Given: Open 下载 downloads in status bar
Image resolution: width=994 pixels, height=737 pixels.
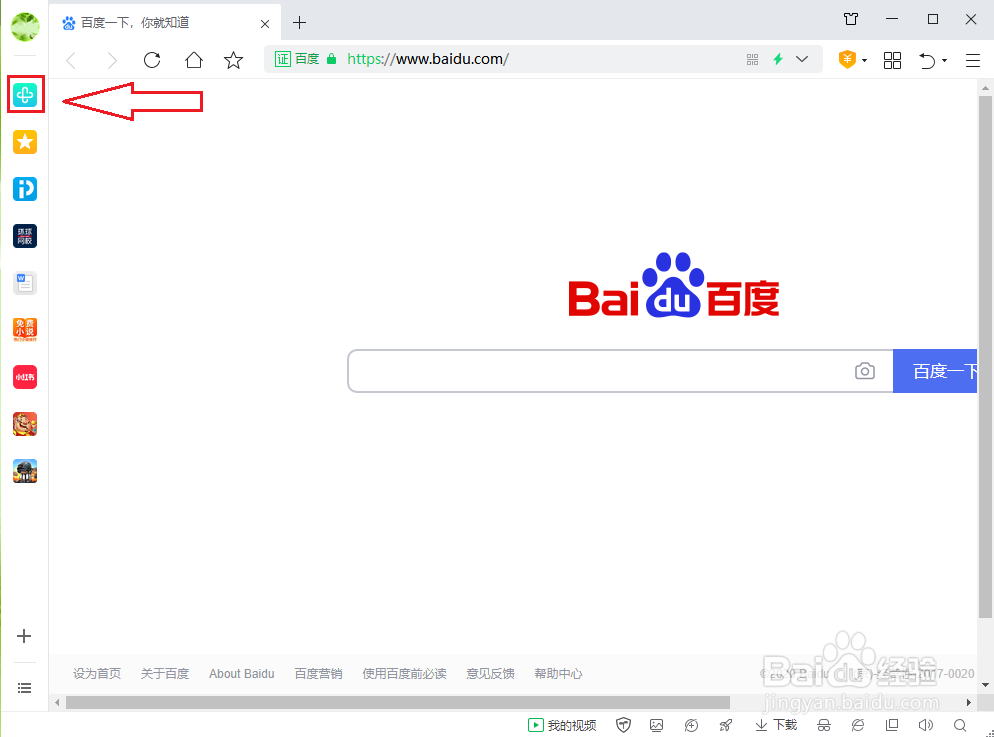Looking at the screenshot, I should (776, 725).
